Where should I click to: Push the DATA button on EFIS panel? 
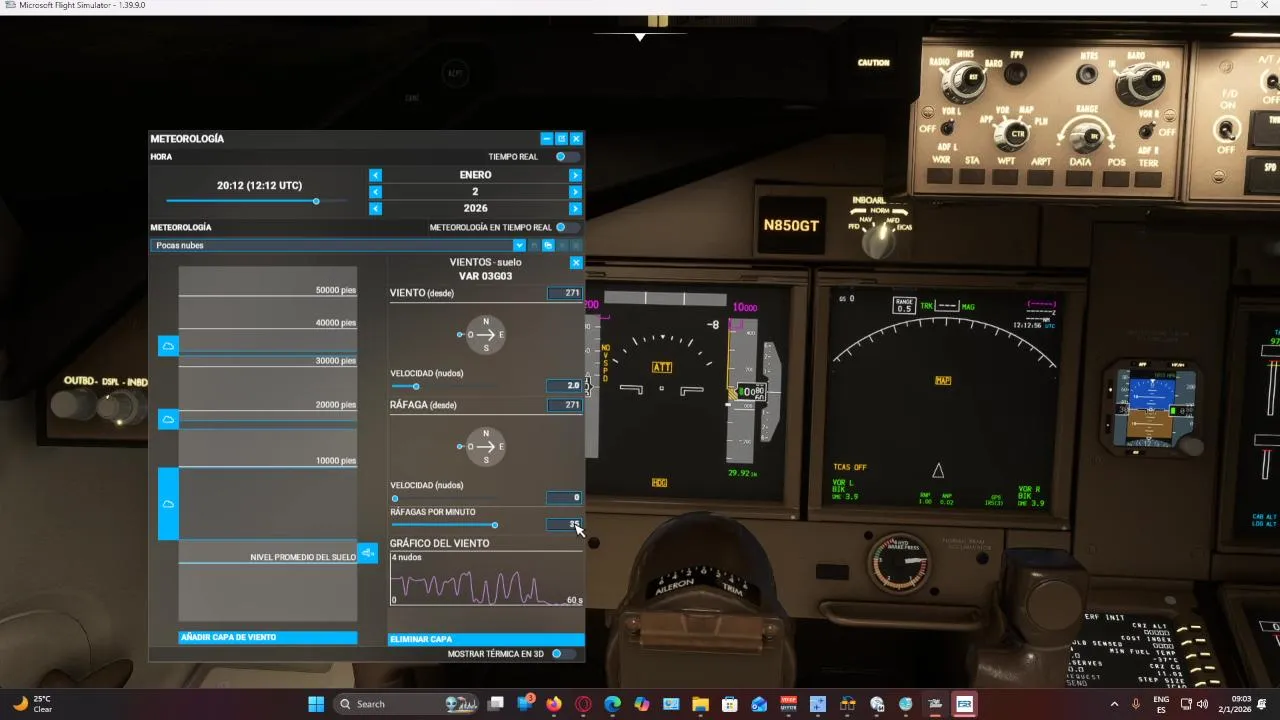(1080, 180)
